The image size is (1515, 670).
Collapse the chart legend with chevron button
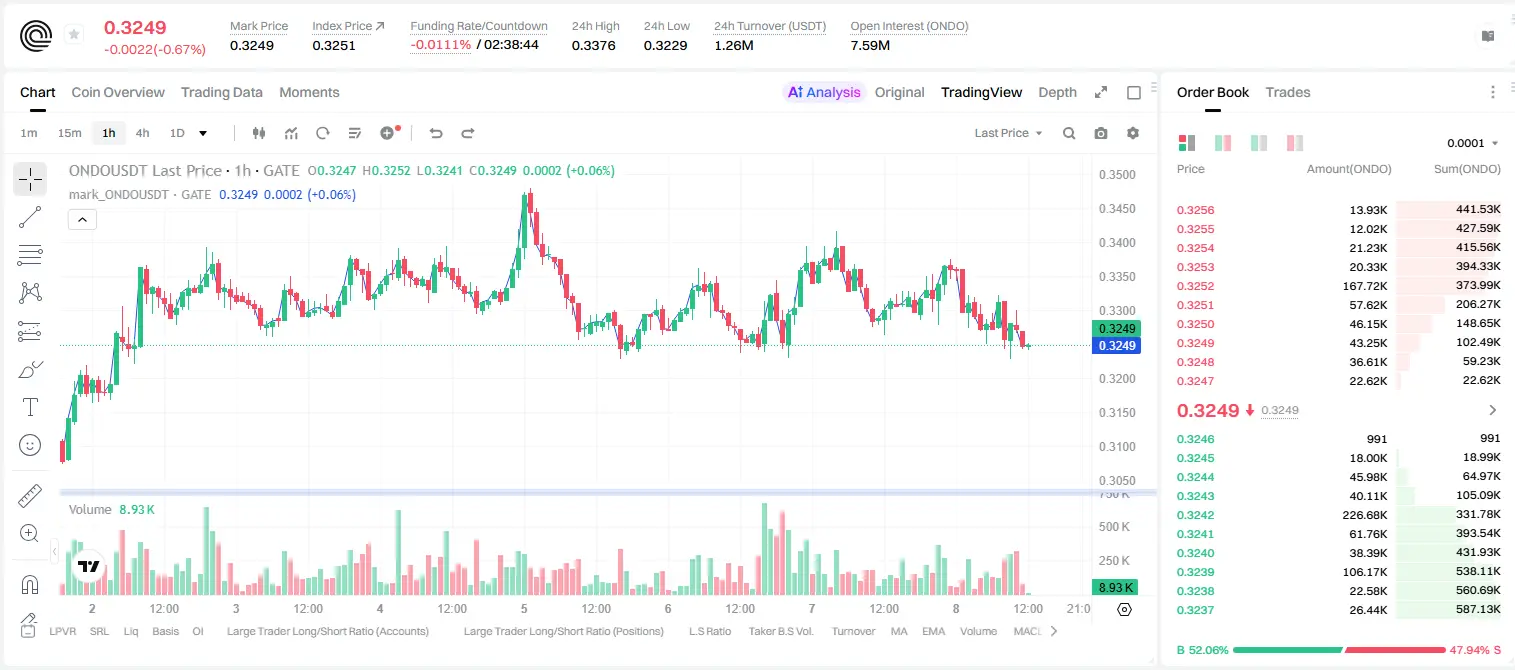(82, 220)
